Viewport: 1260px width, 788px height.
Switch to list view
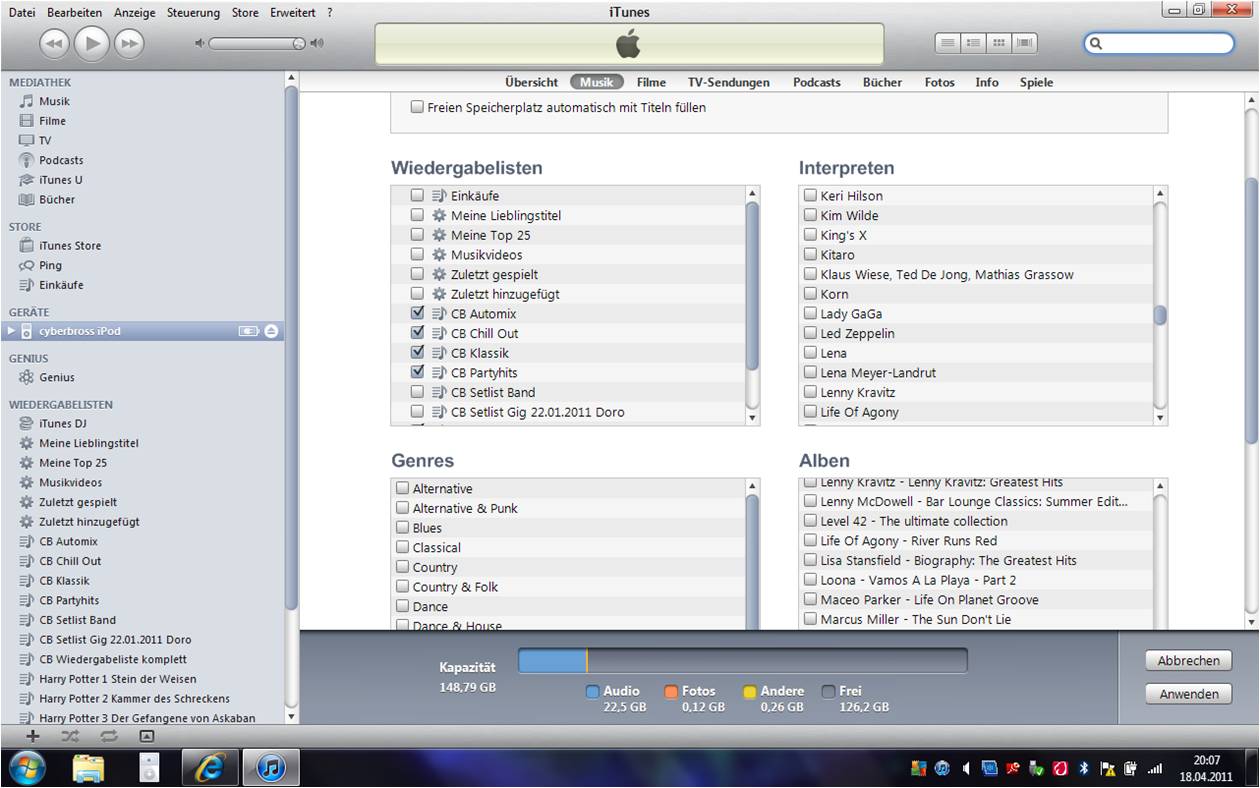[947, 43]
